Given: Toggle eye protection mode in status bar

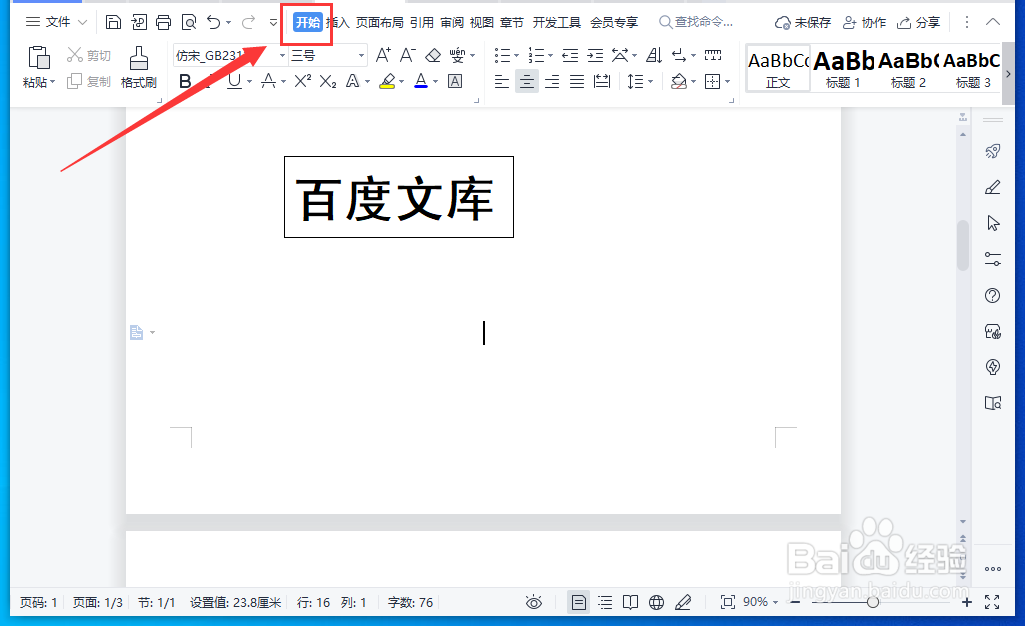Looking at the screenshot, I should point(534,602).
